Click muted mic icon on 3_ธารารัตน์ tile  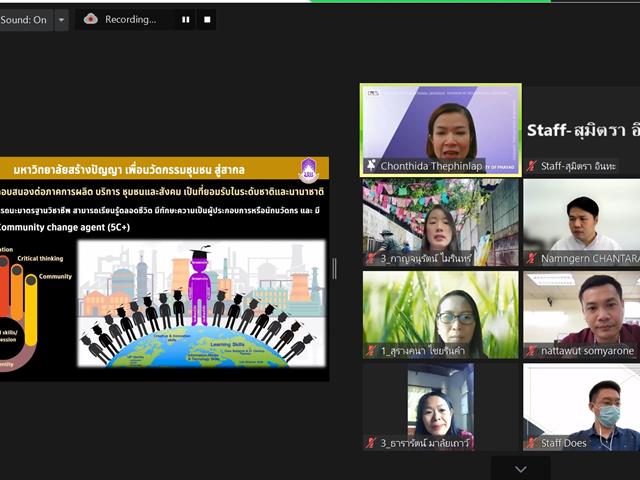coord(371,443)
